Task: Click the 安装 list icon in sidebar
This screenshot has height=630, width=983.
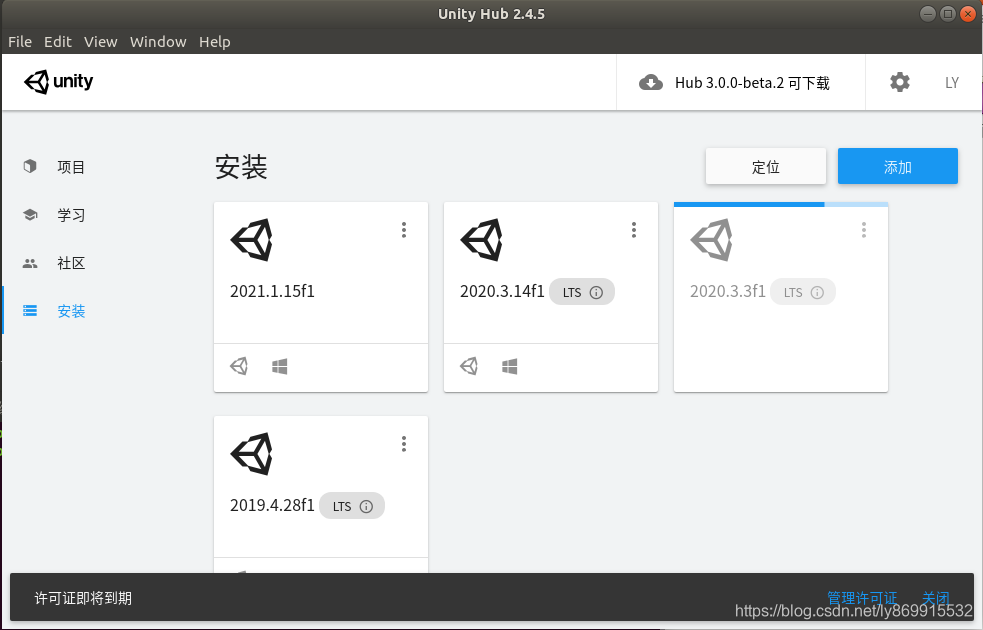Action: pos(29,311)
